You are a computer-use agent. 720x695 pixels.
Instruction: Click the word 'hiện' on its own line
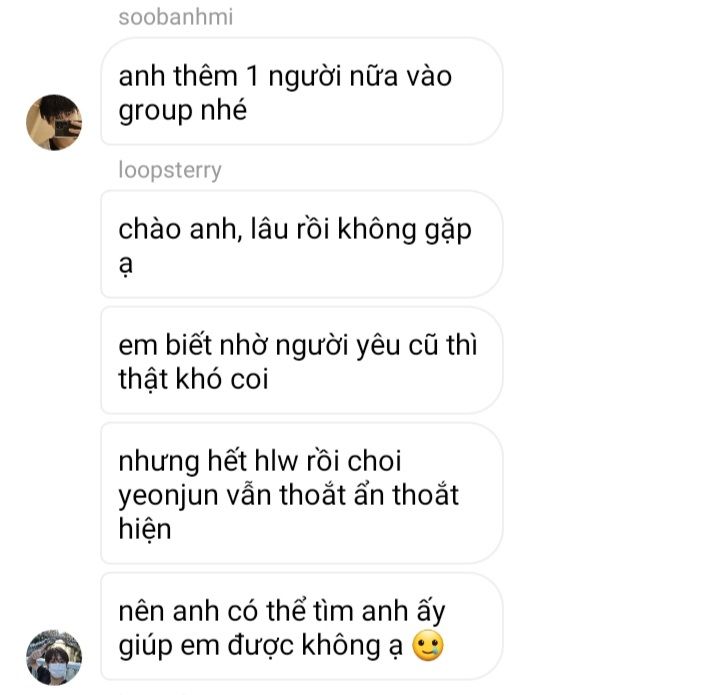[x=145, y=528]
